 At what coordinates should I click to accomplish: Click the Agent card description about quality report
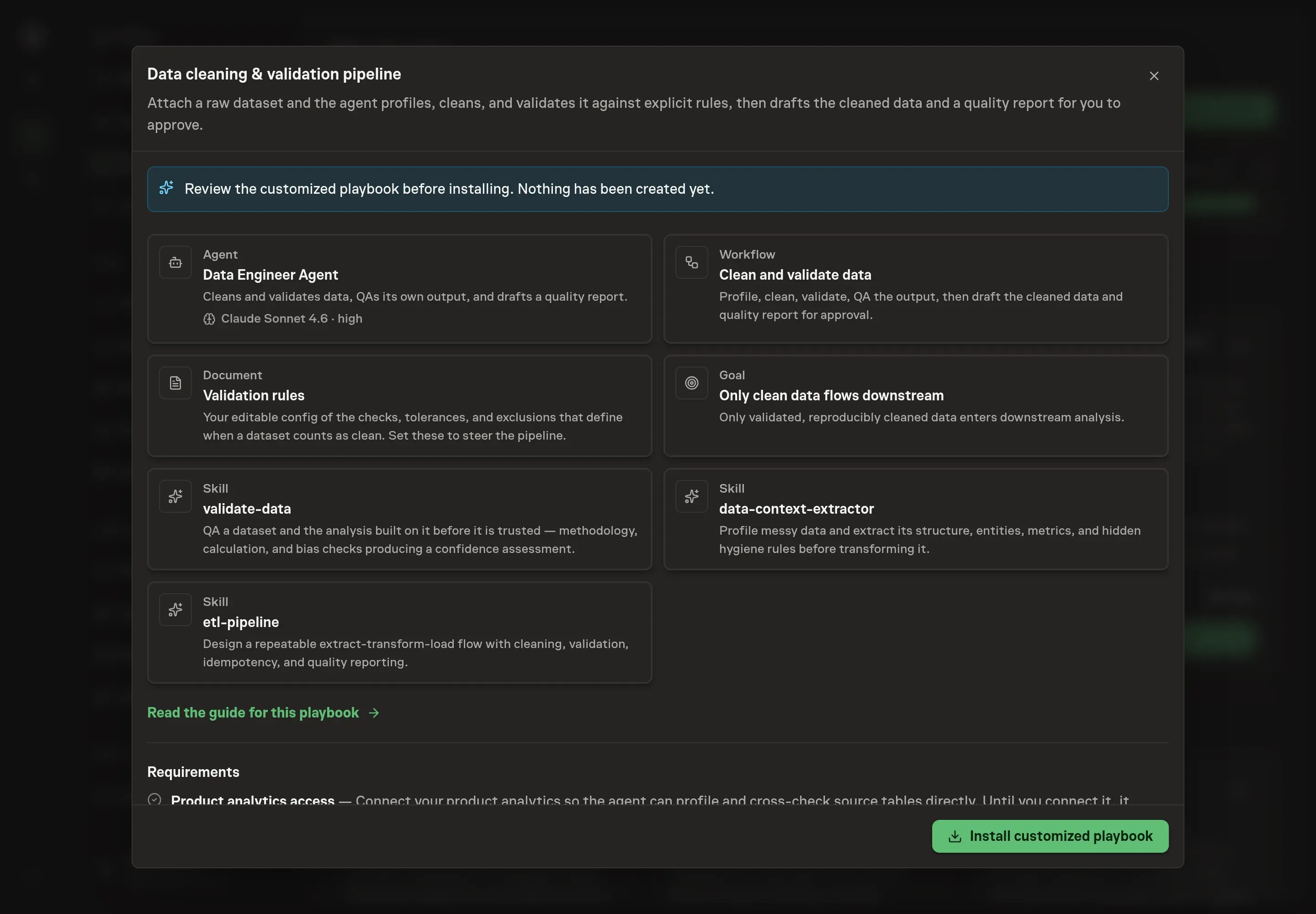pos(414,297)
